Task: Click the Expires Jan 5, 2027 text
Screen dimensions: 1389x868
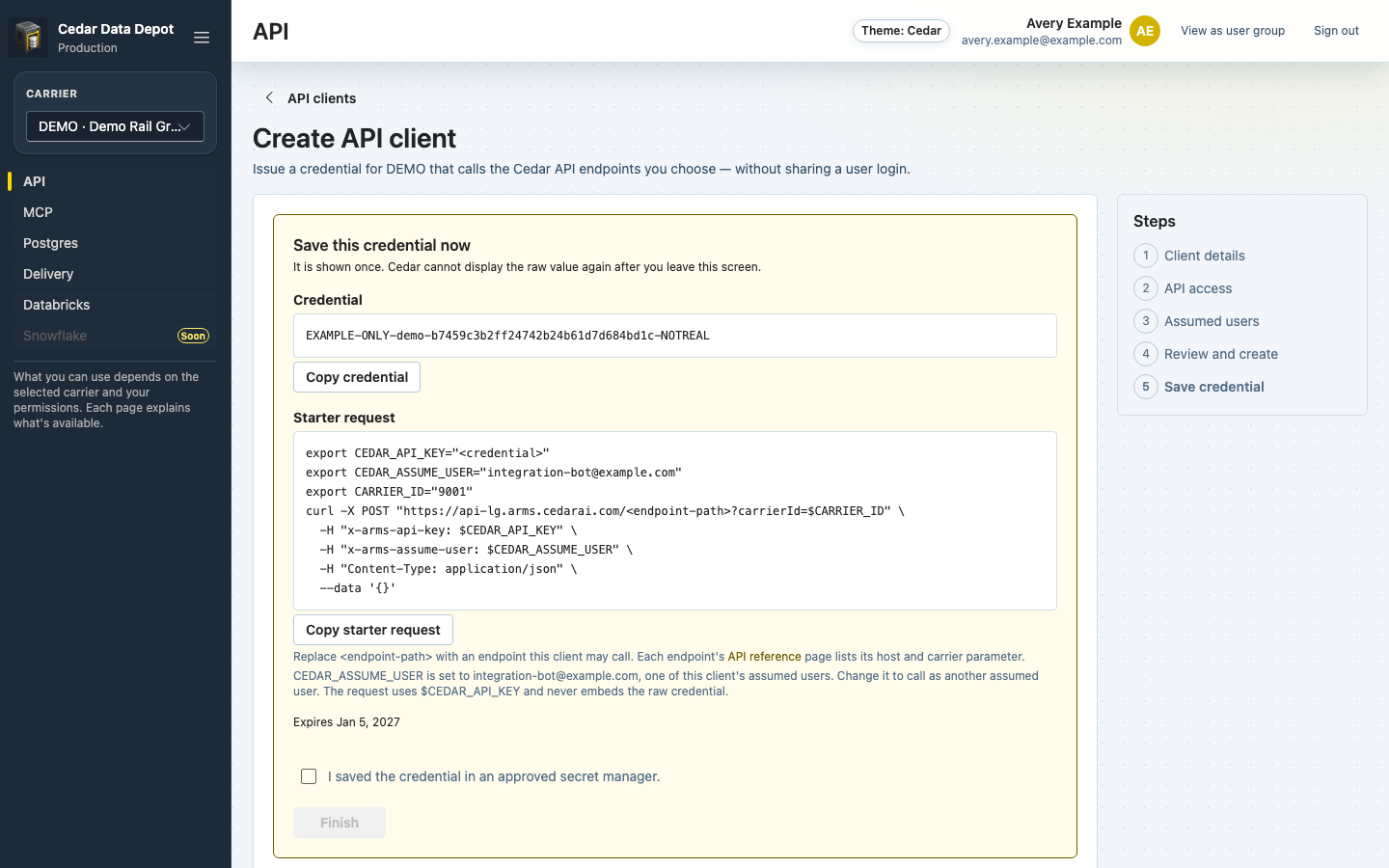Action: pyautogui.click(x=346, y=722)
